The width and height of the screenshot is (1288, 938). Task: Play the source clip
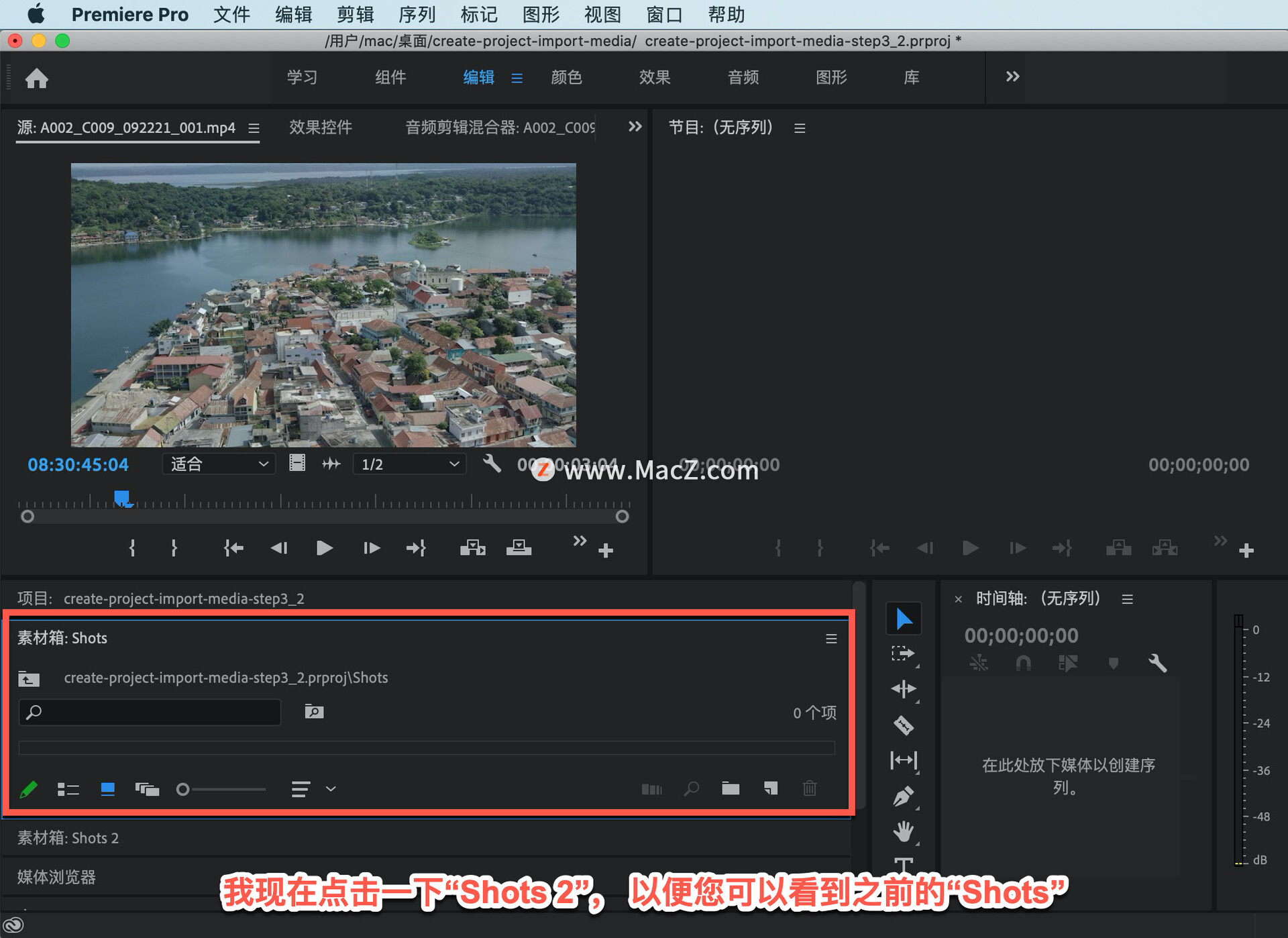[x=324, y=548]
